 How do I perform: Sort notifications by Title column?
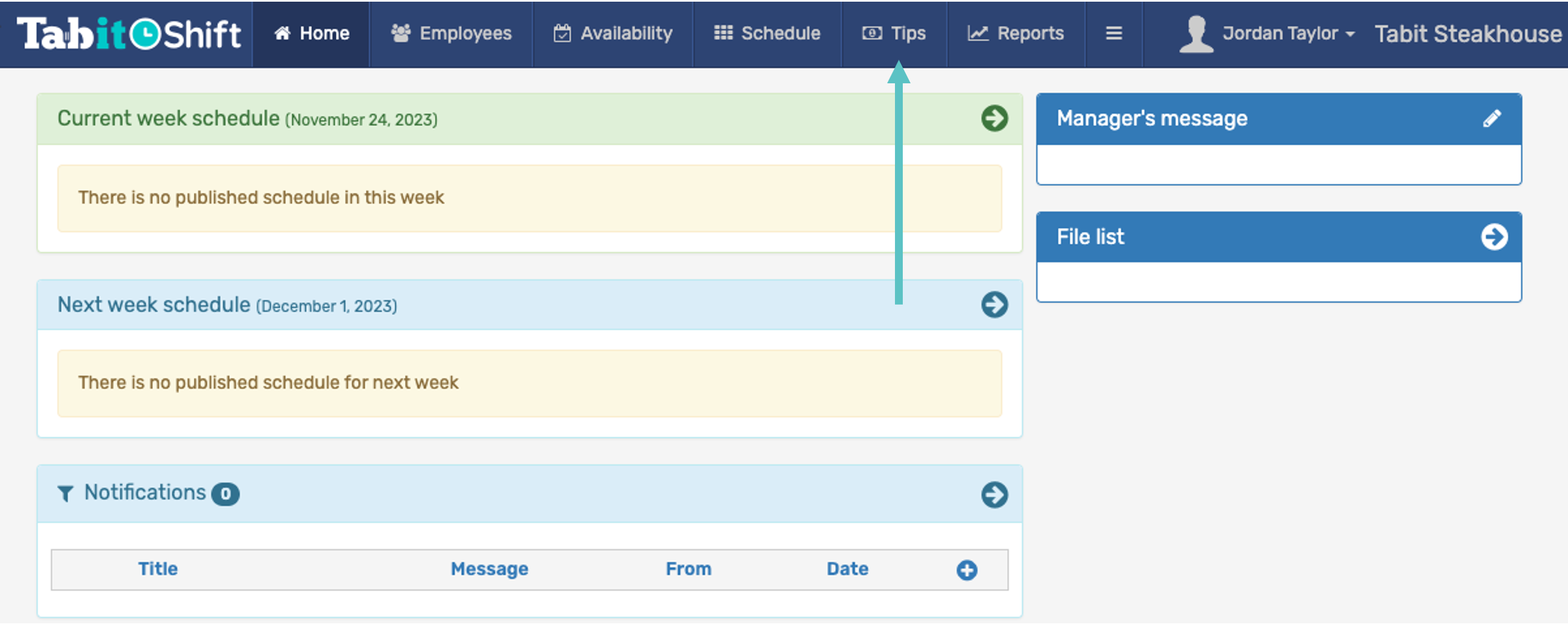[x=158, y=569]
